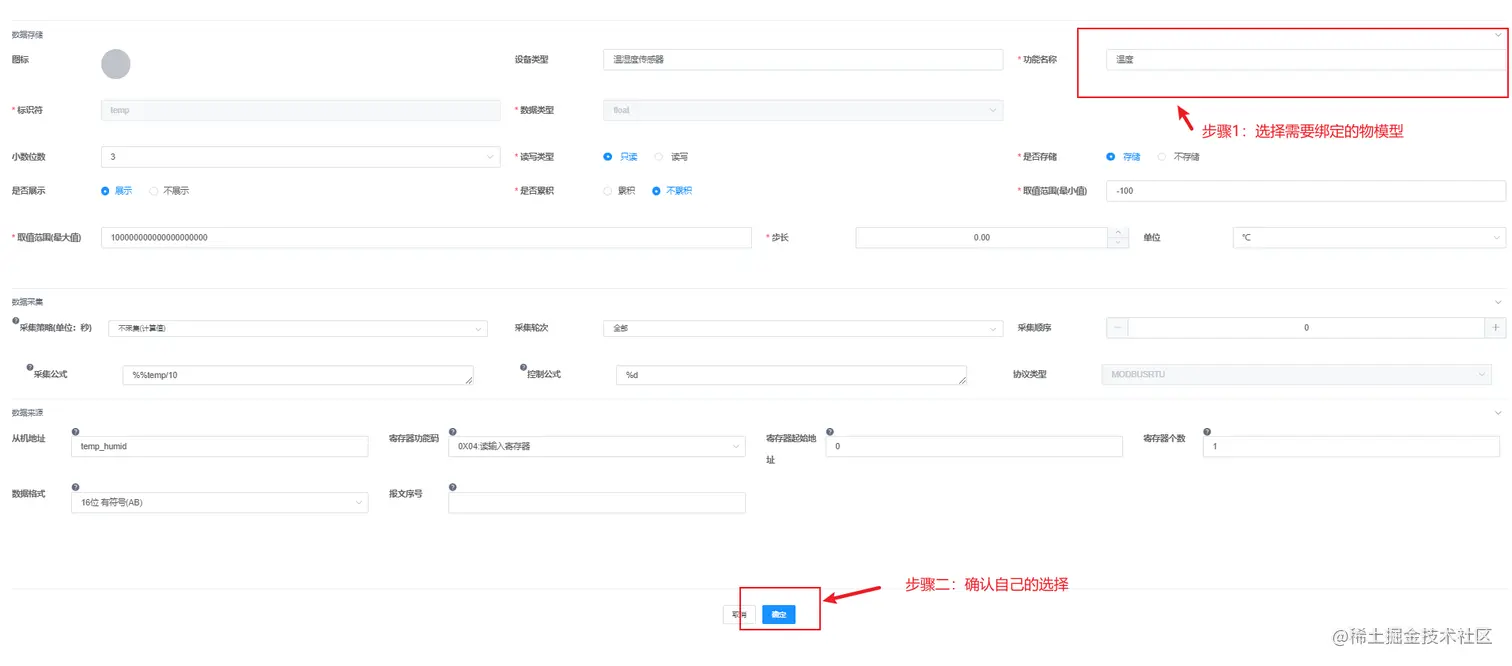
Task: Click help icon above 从机地址 field
Action: [76, 431]
